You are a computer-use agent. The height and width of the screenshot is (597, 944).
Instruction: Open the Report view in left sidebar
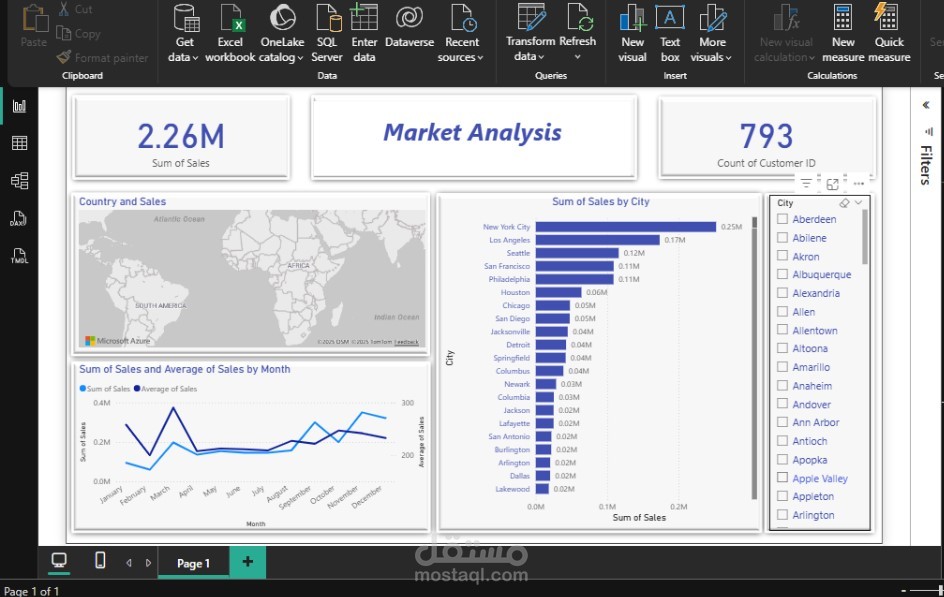(19, 106)
